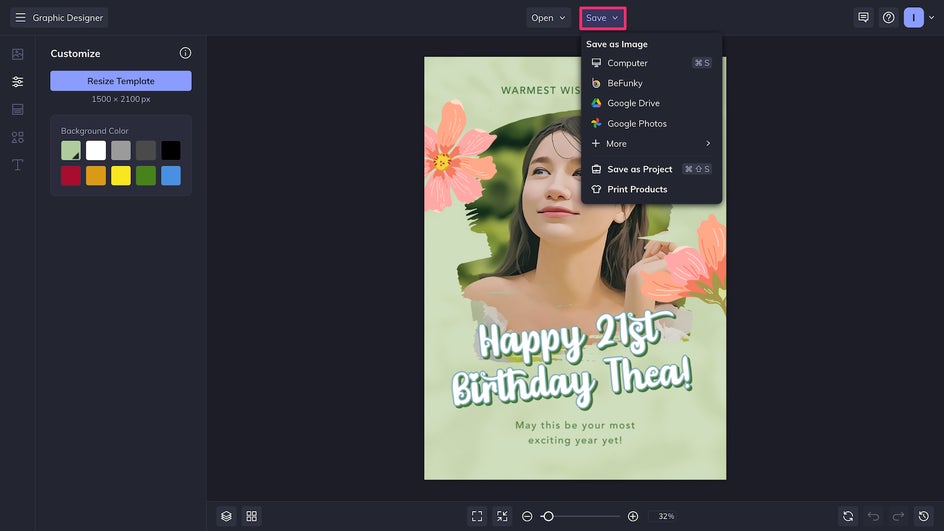Choose Print Products option
This screenshot has height=531, width=944.
tap(651, 189)
